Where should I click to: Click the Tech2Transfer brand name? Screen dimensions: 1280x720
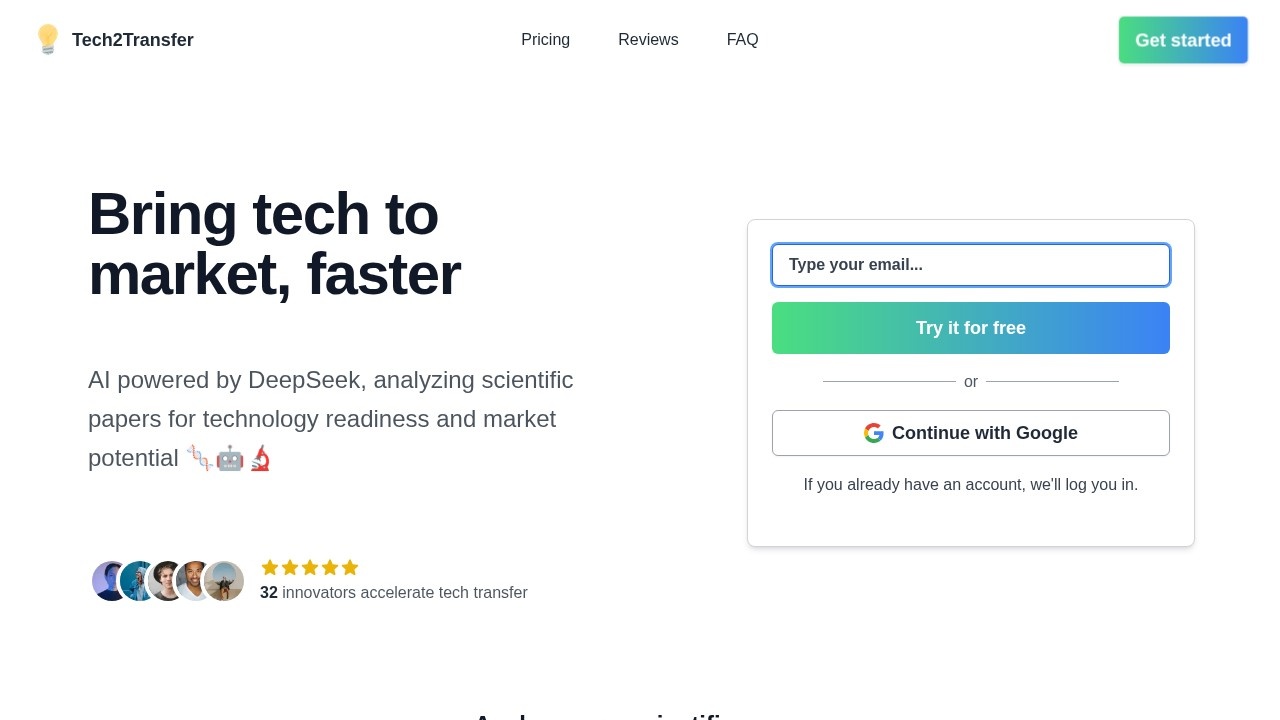133,40
